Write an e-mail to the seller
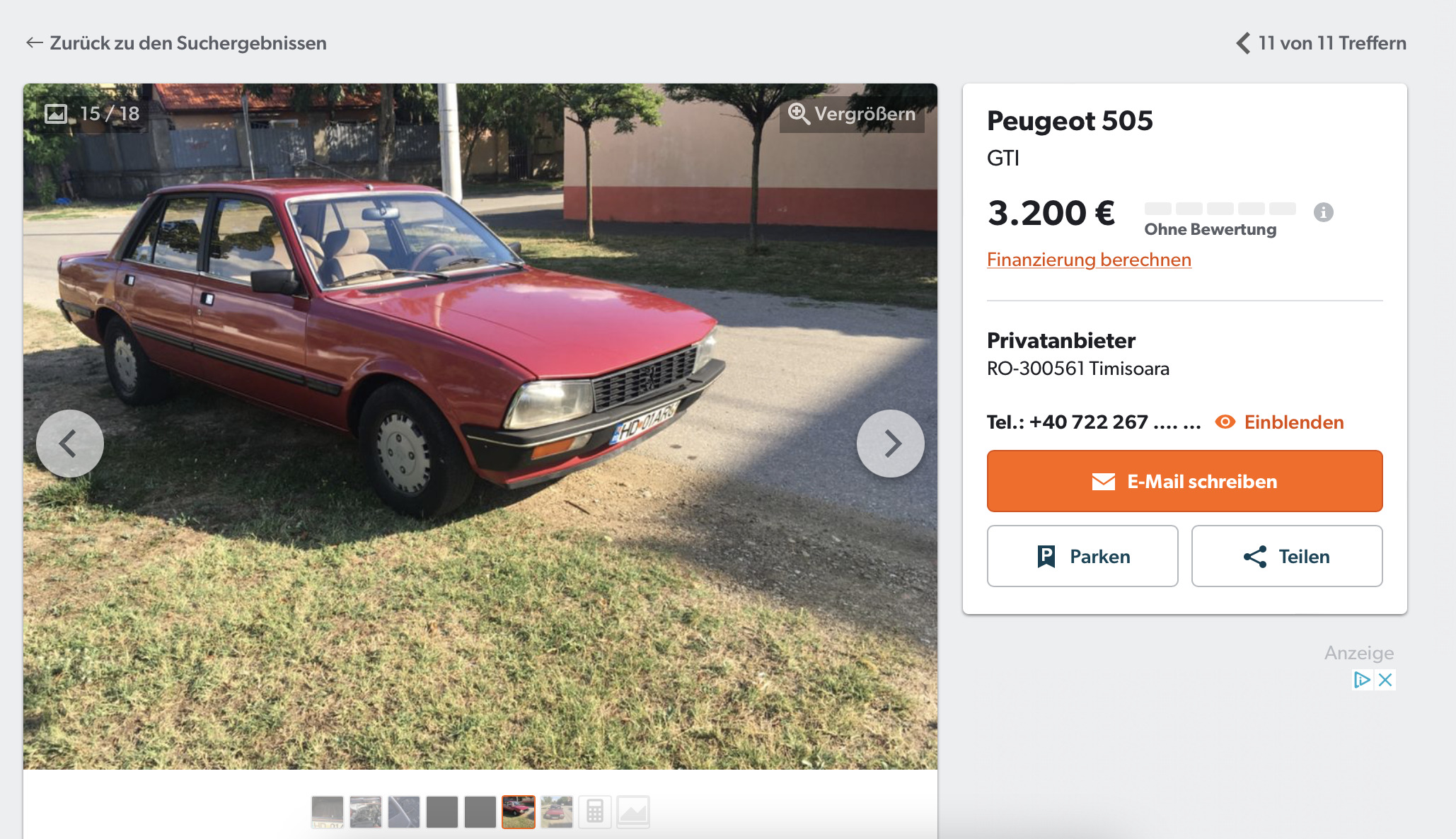This screenshot has height=839, width=1456. (x=1184, y=481)
